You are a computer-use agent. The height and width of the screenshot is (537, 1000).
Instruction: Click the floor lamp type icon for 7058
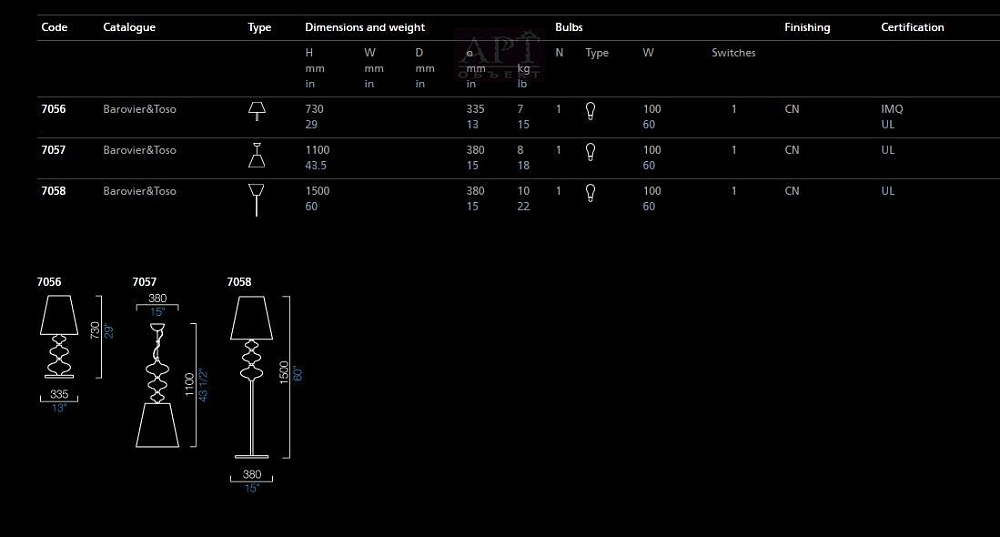257,197
